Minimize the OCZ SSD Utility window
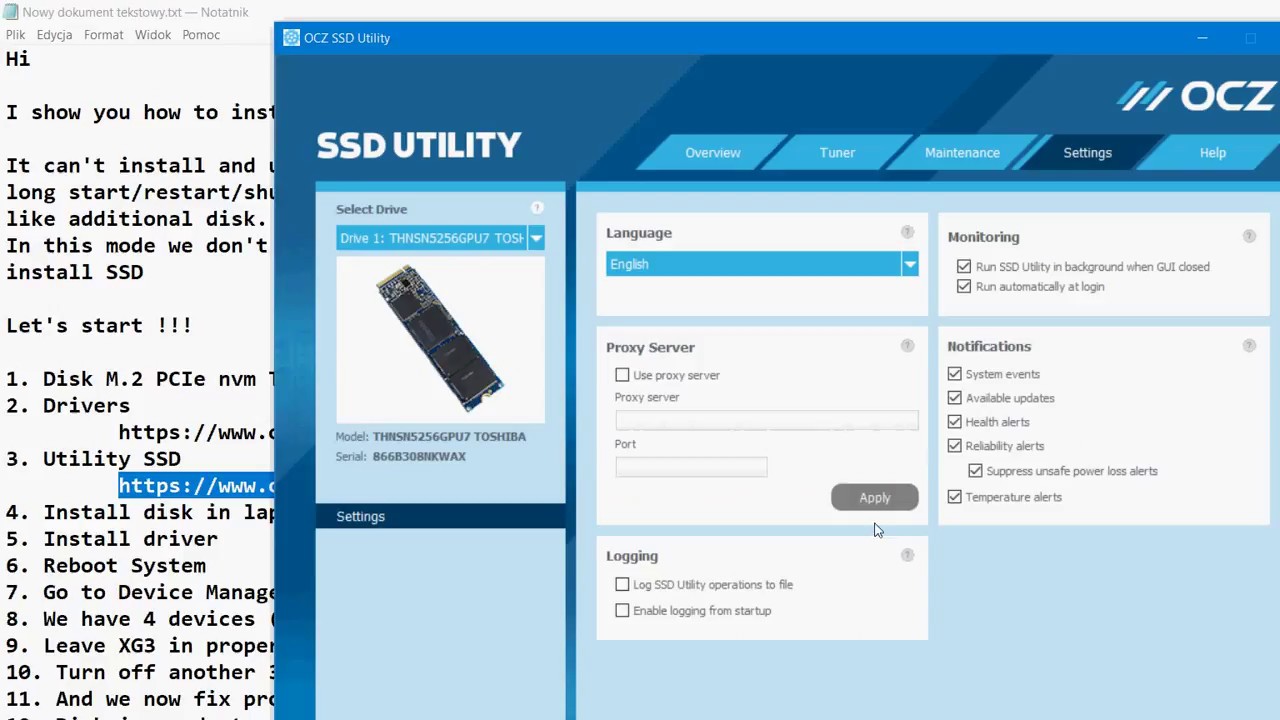The height and width of the screenshot is (720, 1280). pyautogui.click(x=1203, y=38)
